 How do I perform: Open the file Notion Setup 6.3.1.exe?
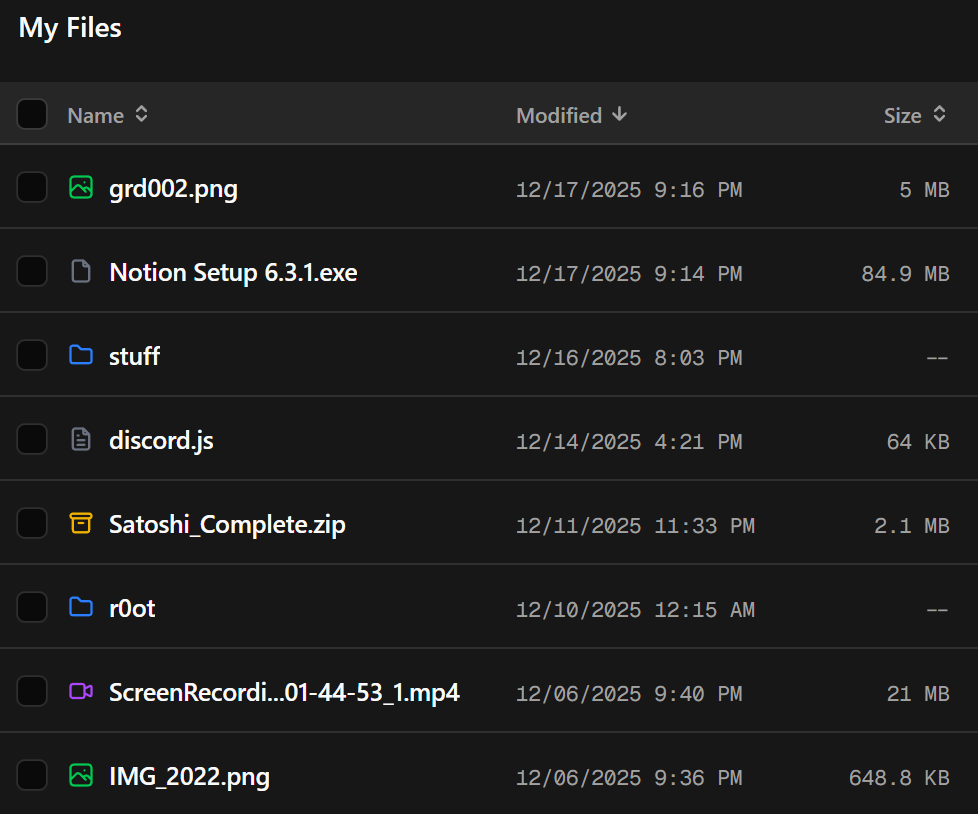pyautogui.click(x=233, y=272)
